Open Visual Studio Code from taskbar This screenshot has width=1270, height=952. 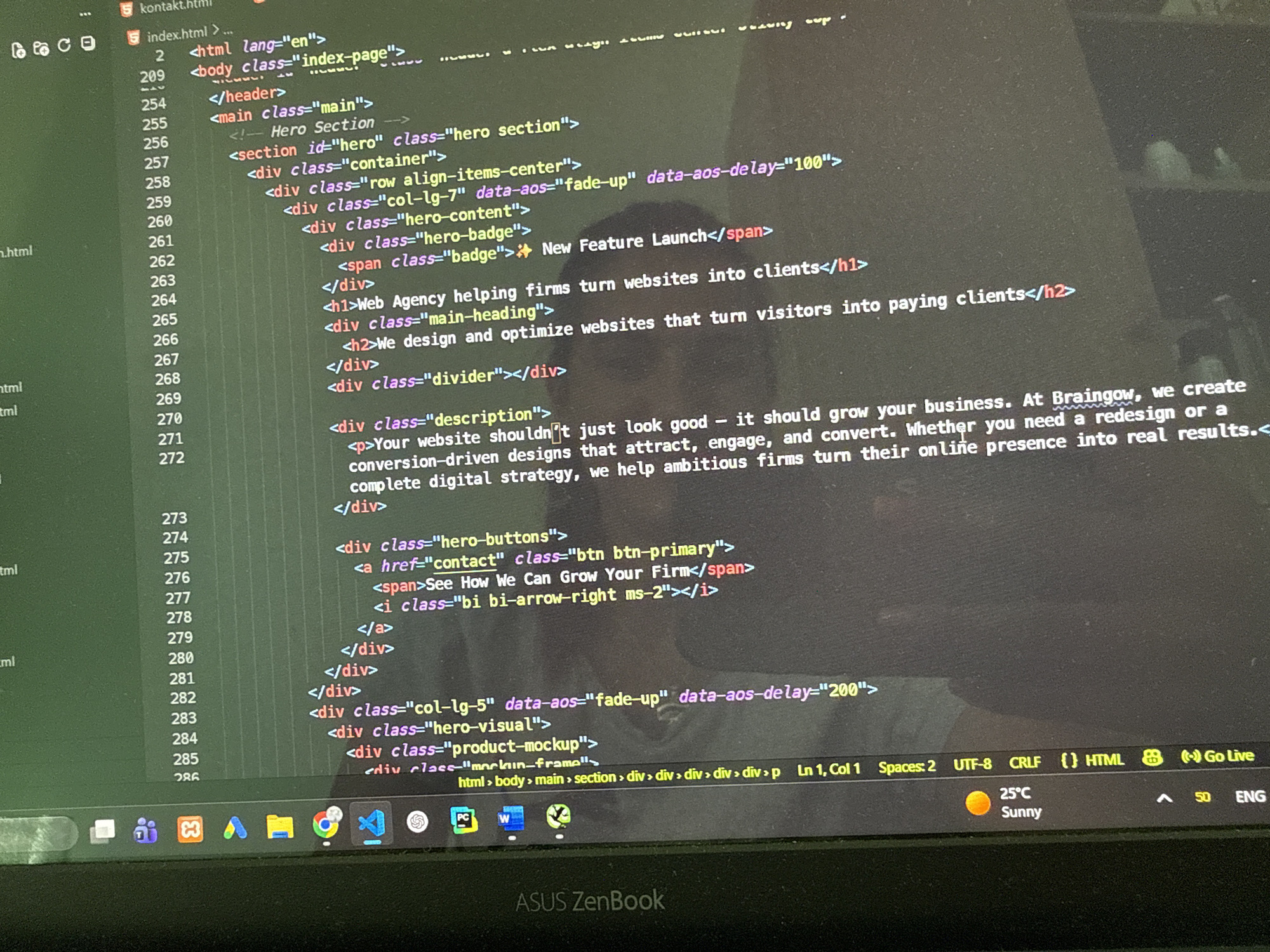(x=371, y=823)
